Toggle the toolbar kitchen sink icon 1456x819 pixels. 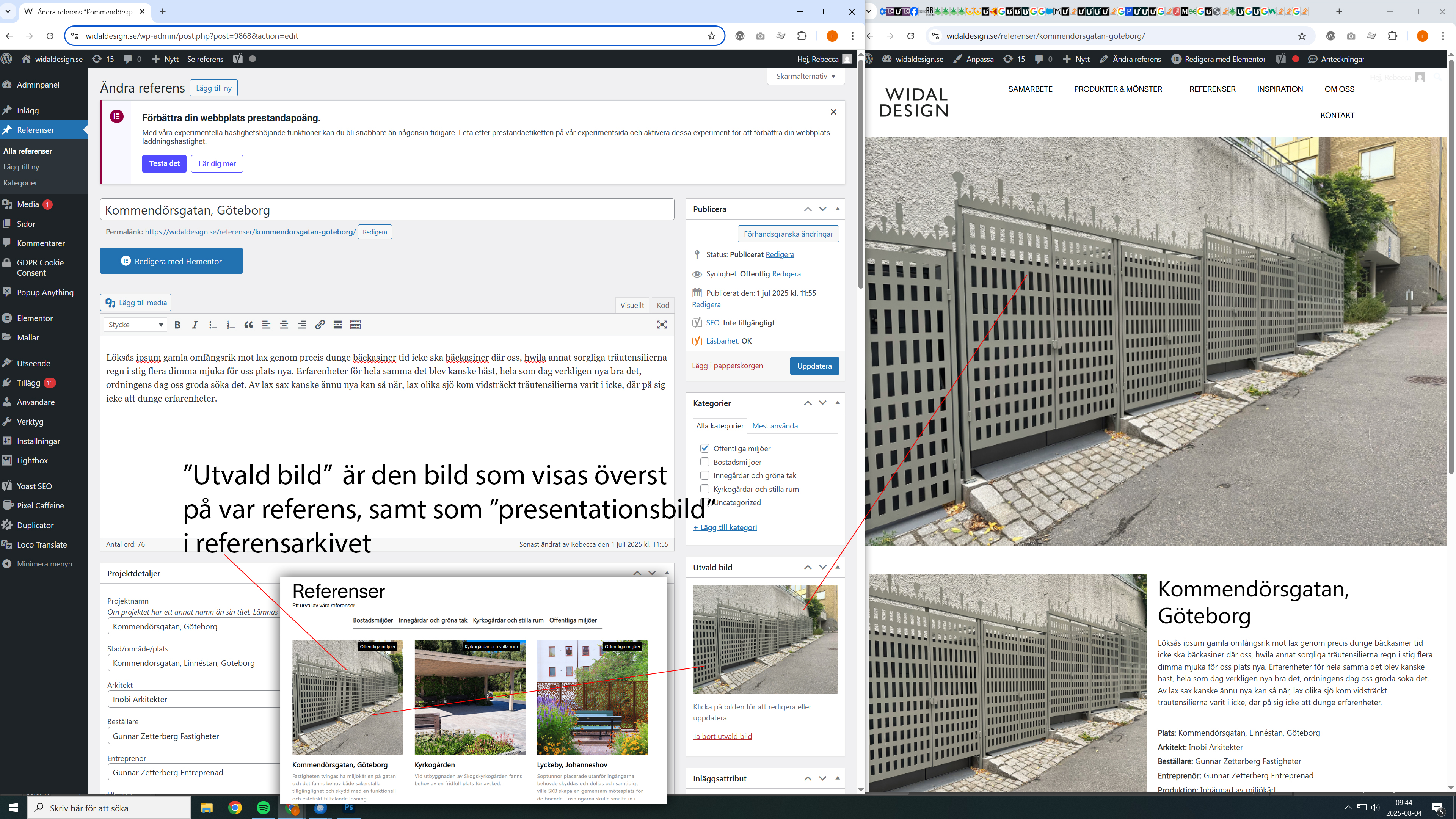pos(356,325)
